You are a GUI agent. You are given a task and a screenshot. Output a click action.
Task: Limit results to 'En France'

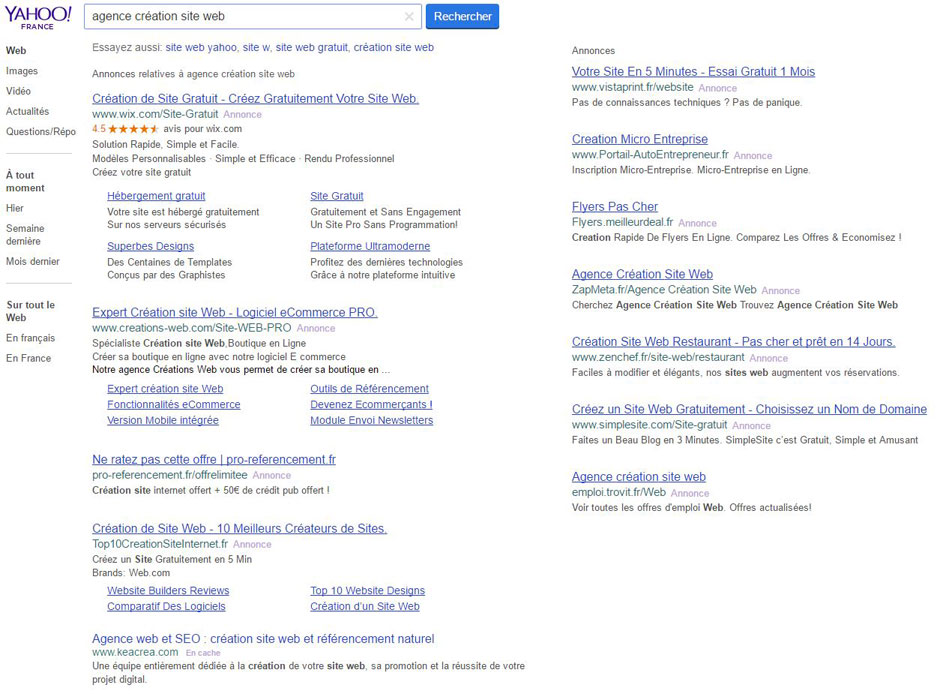pos(29,359)
